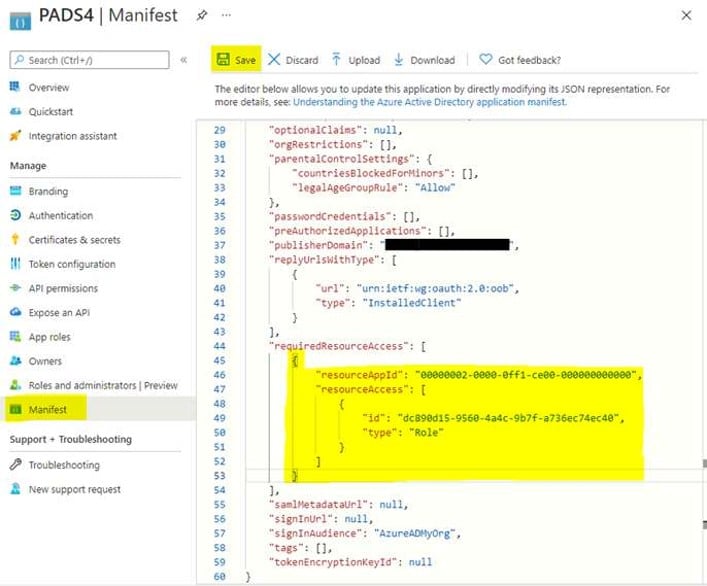Click the "tokenEncryptionKeyId" key on line 59

click(x=332, y=563)
